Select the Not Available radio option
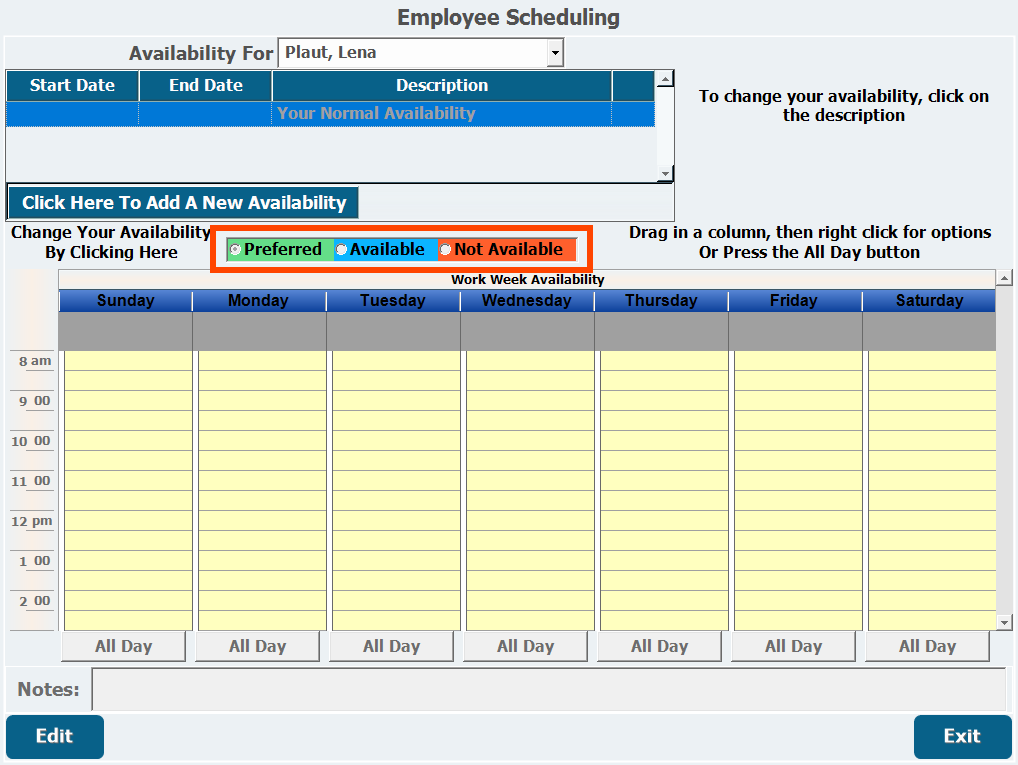The height and width of the screenshot is (765, 1018). coord(446,250)
